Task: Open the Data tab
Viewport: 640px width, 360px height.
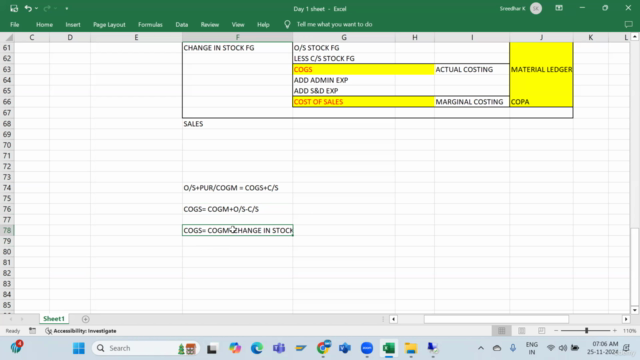Action: point(182,24)
